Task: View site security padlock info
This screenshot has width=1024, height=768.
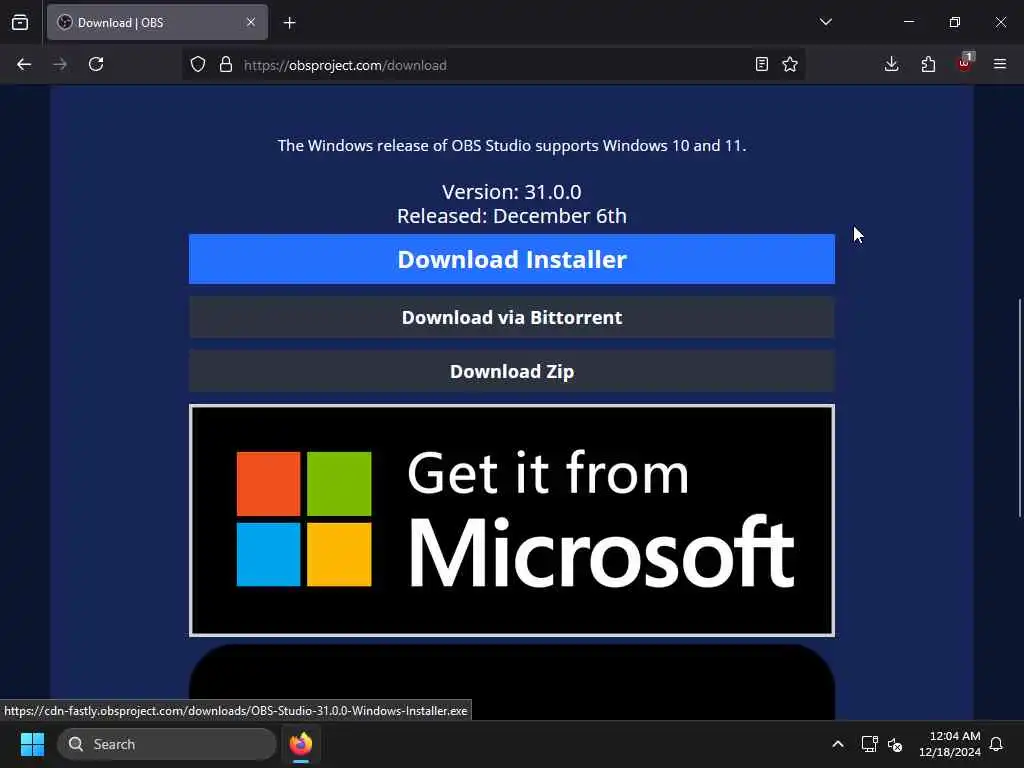Action: (x=226, y=64)
